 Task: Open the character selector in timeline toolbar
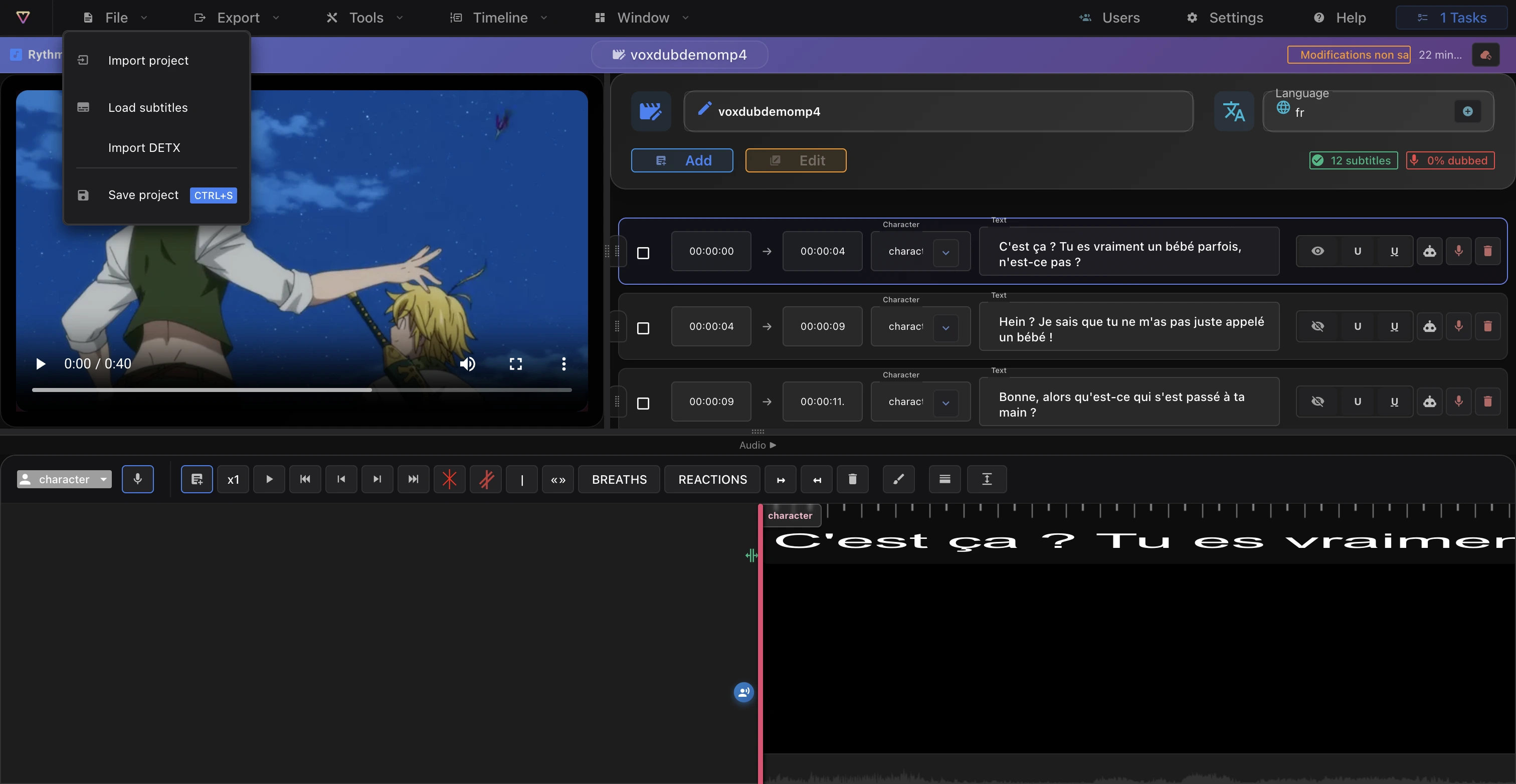pos(64,479)
